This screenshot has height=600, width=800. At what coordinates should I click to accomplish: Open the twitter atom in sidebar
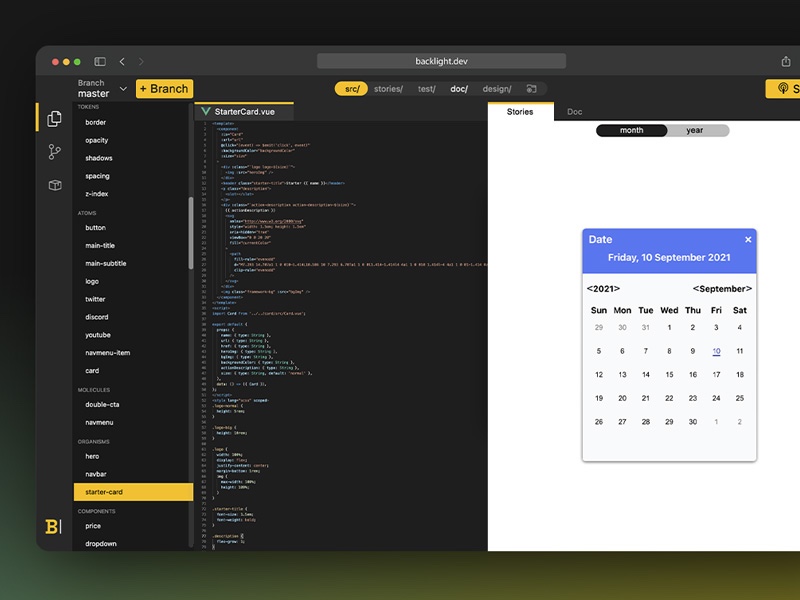95,299
